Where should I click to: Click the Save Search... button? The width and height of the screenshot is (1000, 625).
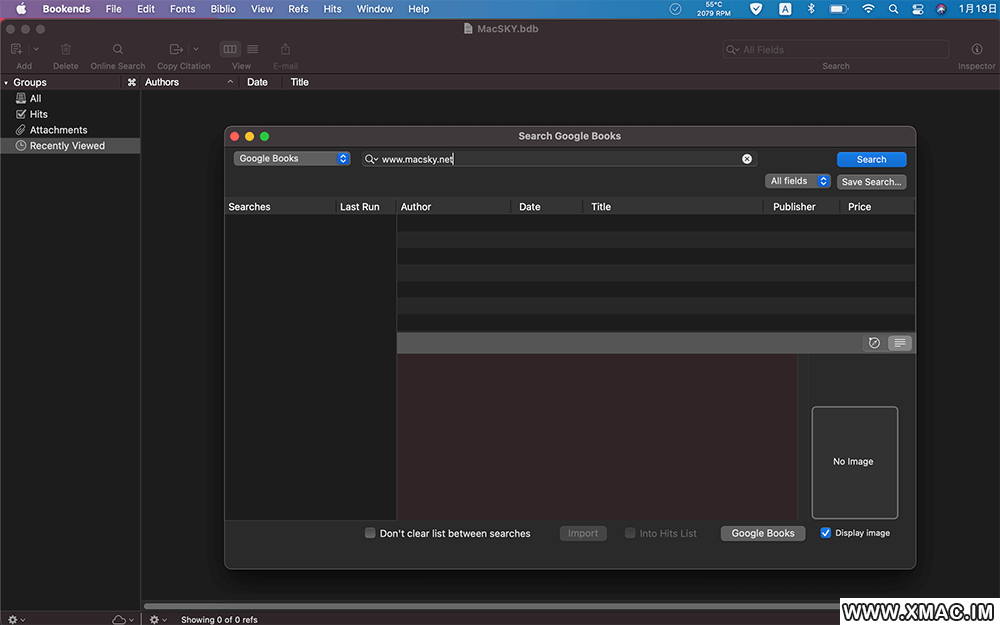(871, 182)
